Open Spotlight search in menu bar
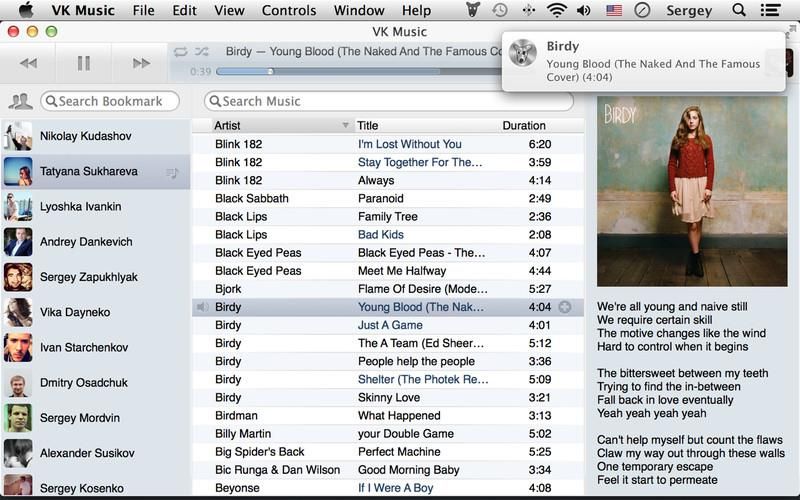This screenshot has width=800, height=500. point(739,11)
